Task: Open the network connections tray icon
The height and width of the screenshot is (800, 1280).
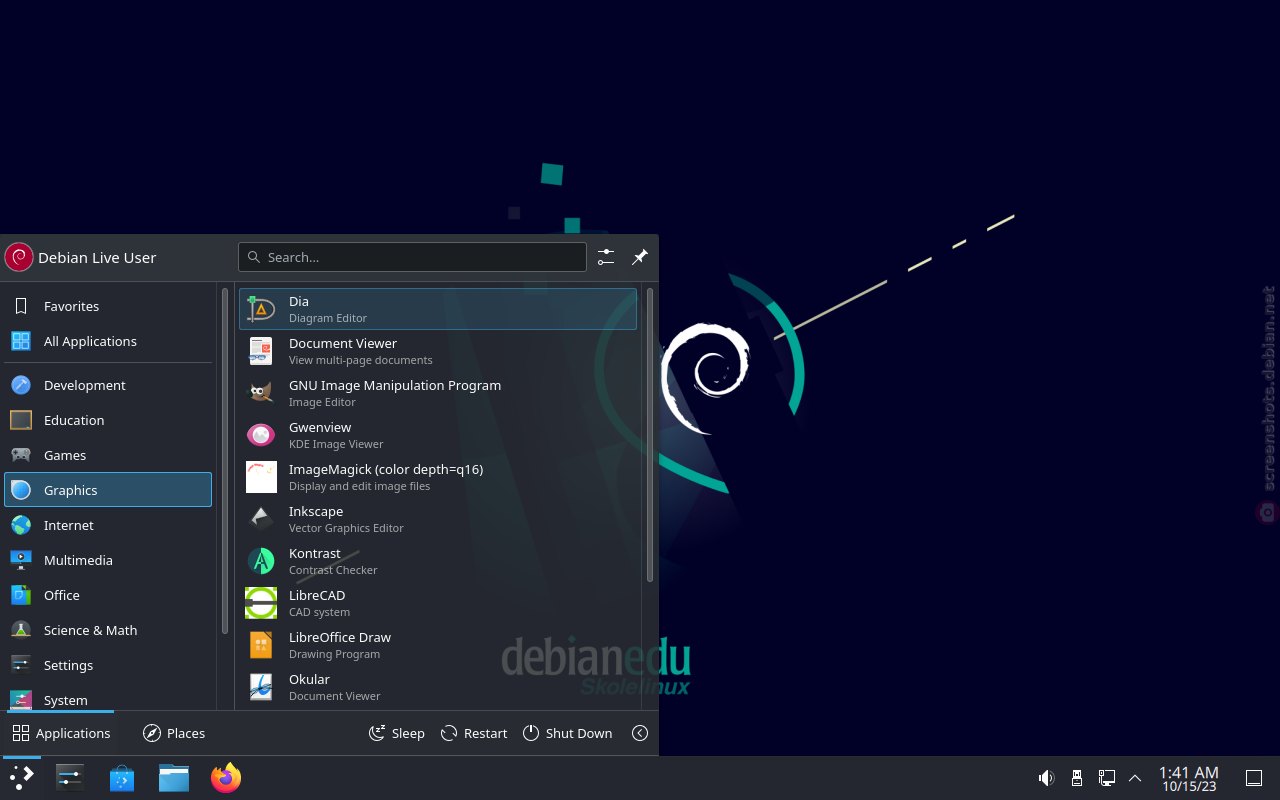Action: [x=1107, y=778]
